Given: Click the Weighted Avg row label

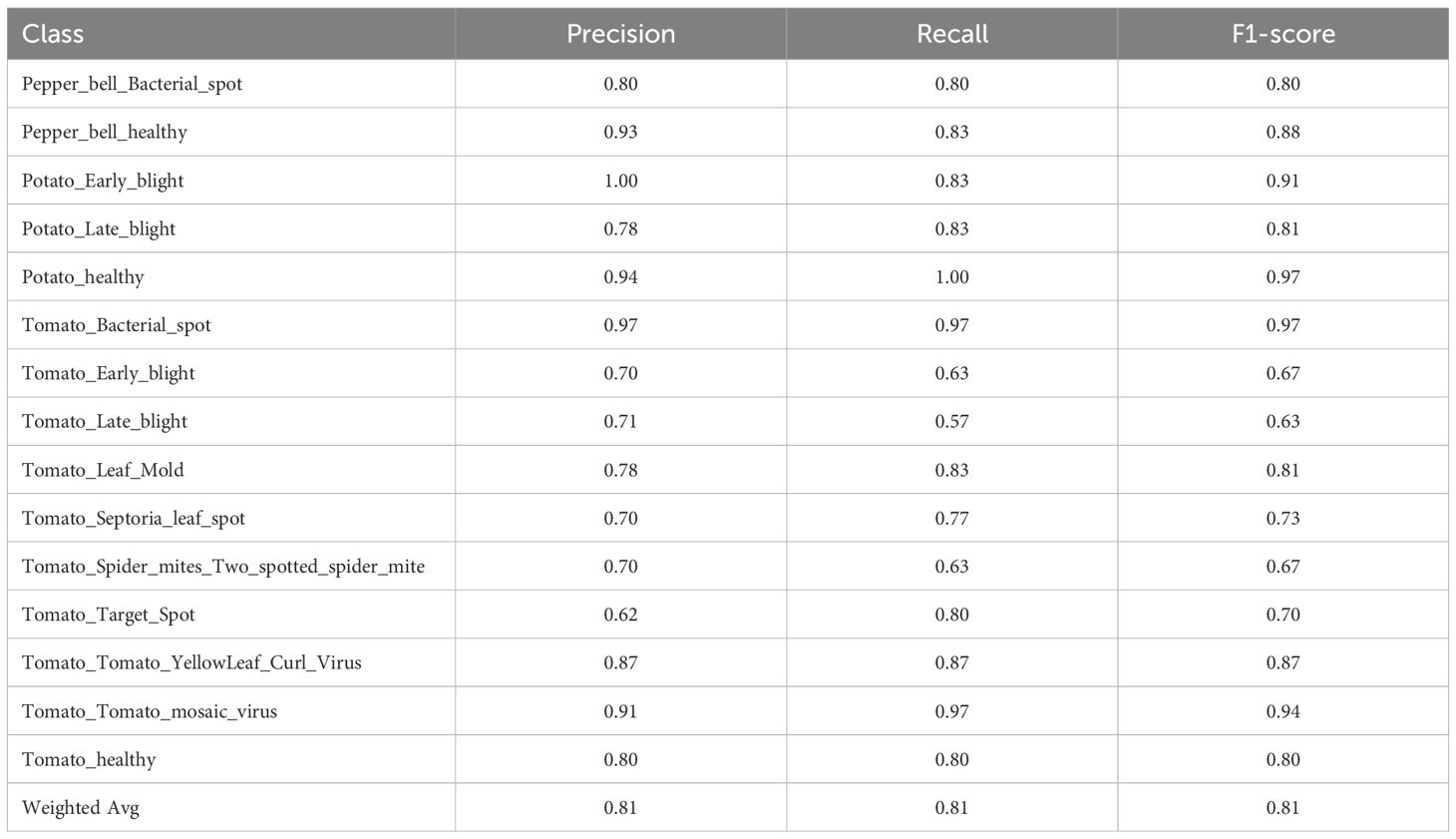Looking at the screenshot, I should tap(81, 808).
